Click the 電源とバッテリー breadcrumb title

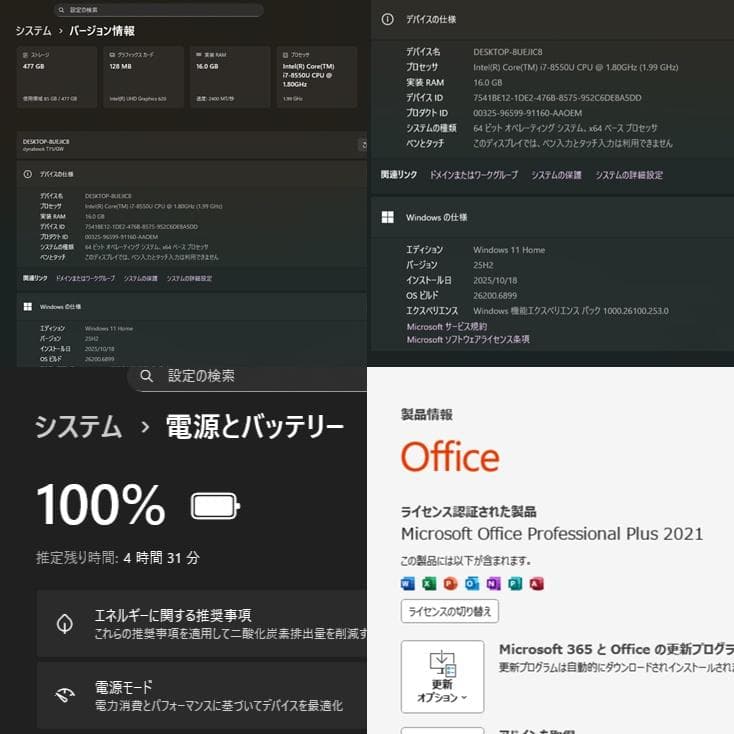(255, 427)
